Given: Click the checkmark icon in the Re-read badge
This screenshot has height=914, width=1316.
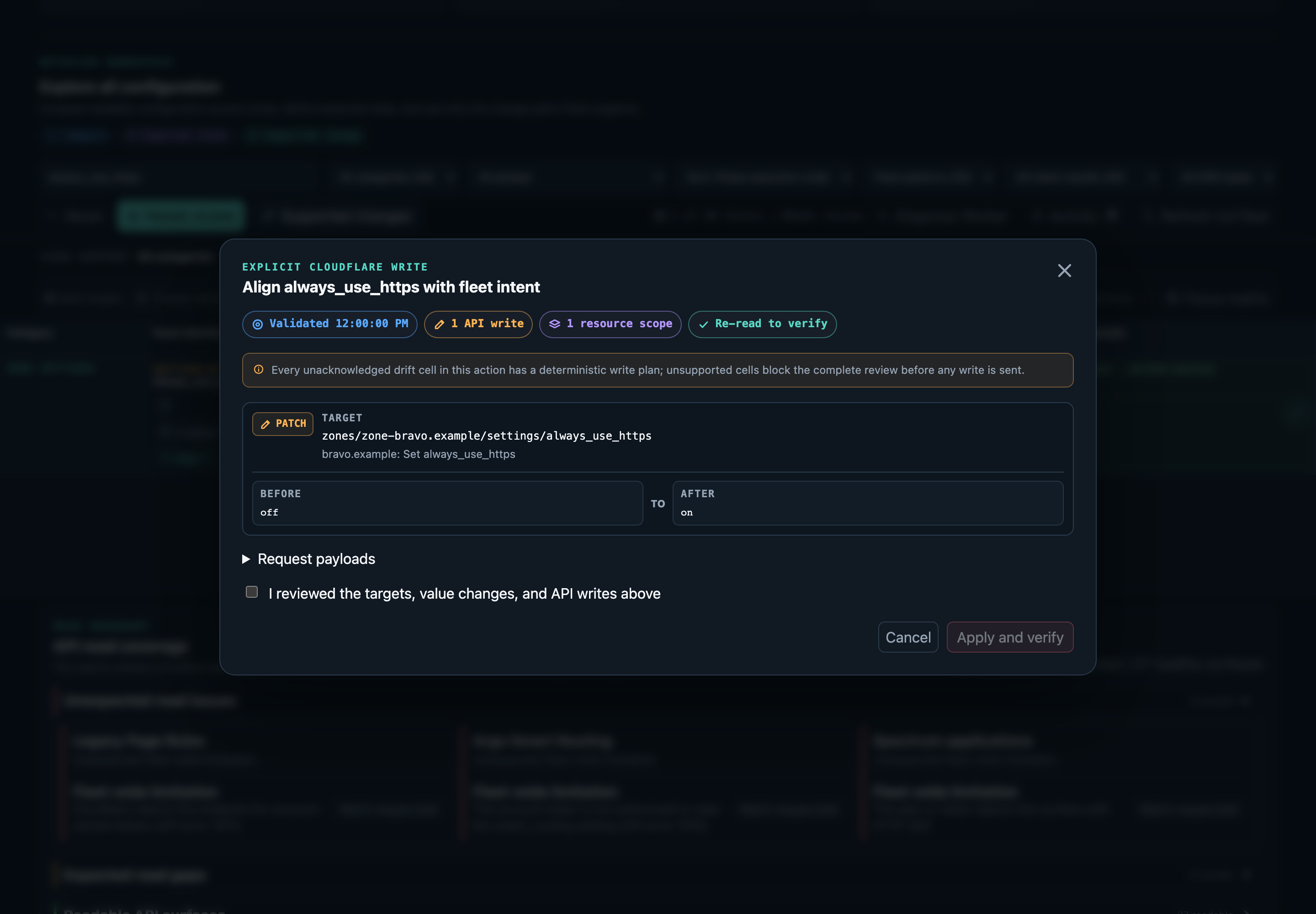Looking at the screenshot, I should [x=703, y=324].
